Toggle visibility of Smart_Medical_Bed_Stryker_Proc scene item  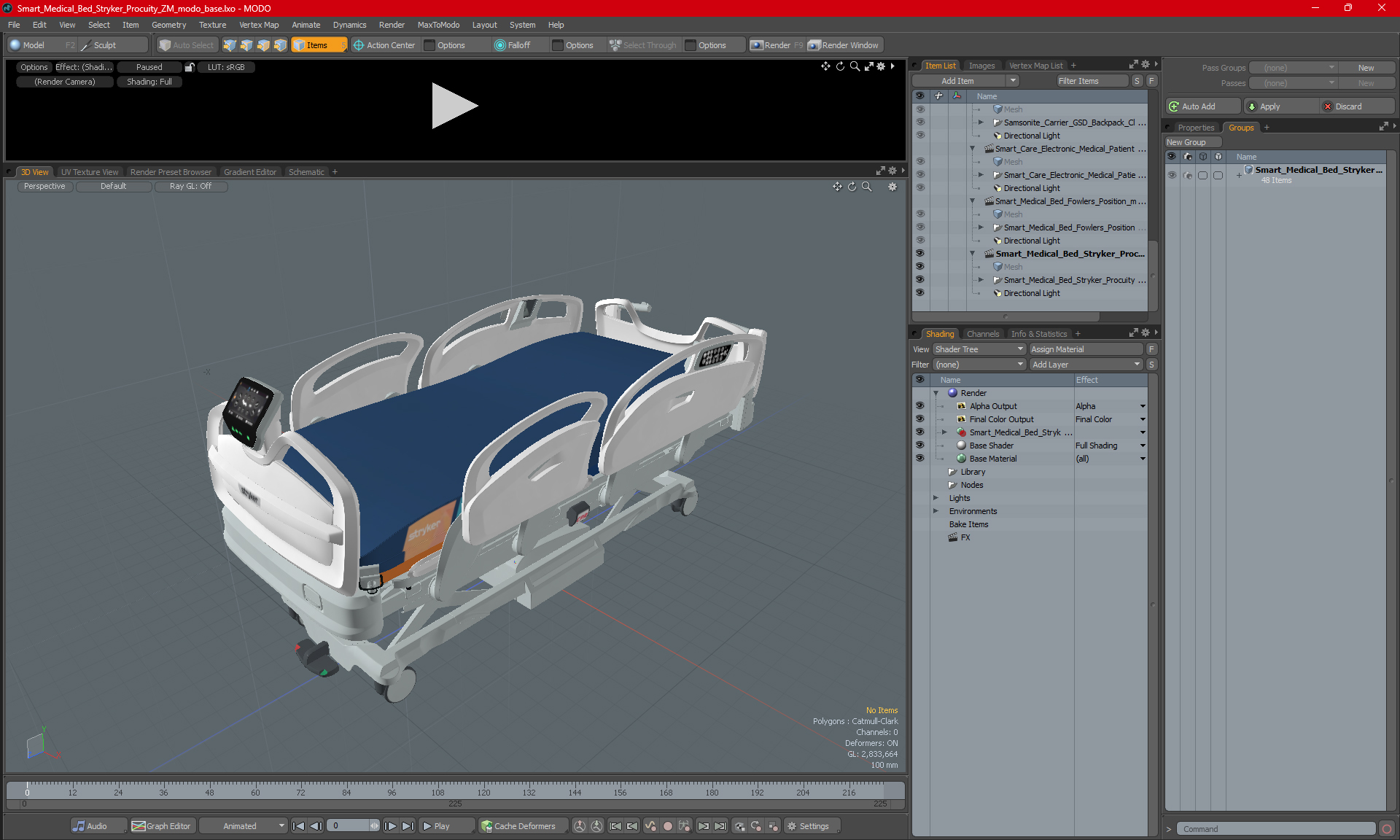click(x=919, y=254)
